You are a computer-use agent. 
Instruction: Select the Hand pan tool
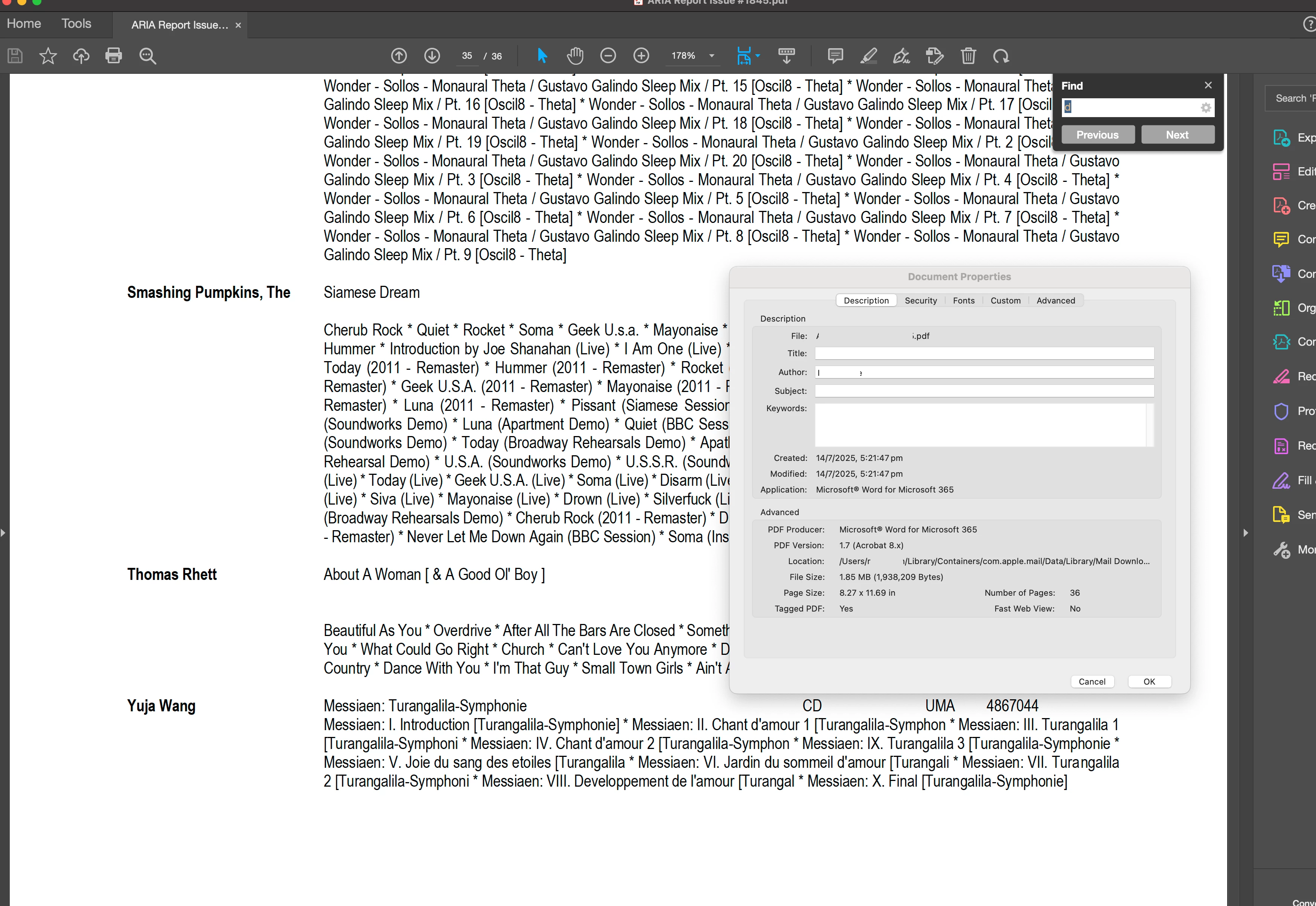575,56
